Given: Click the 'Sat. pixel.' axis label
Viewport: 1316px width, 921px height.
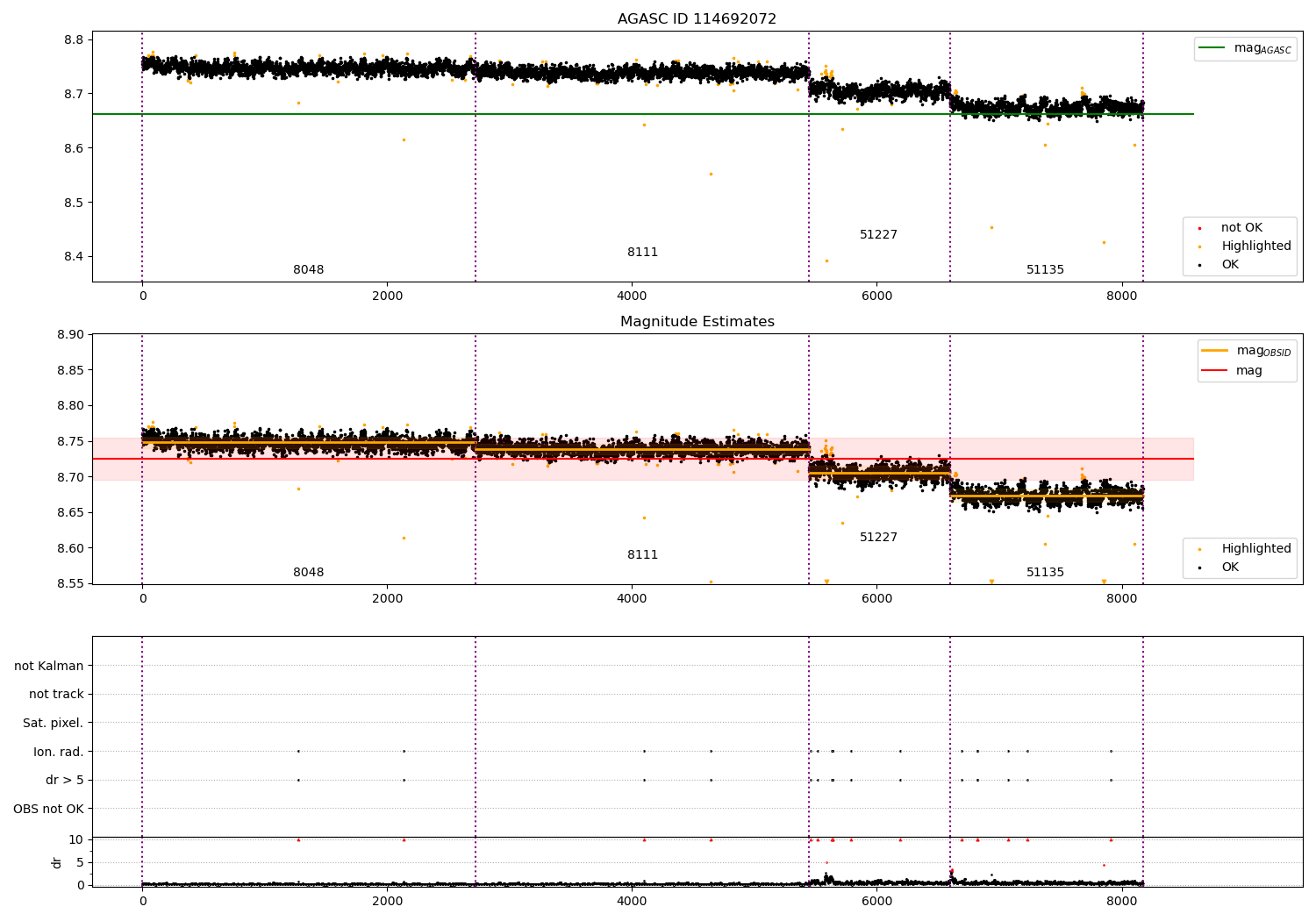Looking at the screenshot, I should click(x=53, y=723).
